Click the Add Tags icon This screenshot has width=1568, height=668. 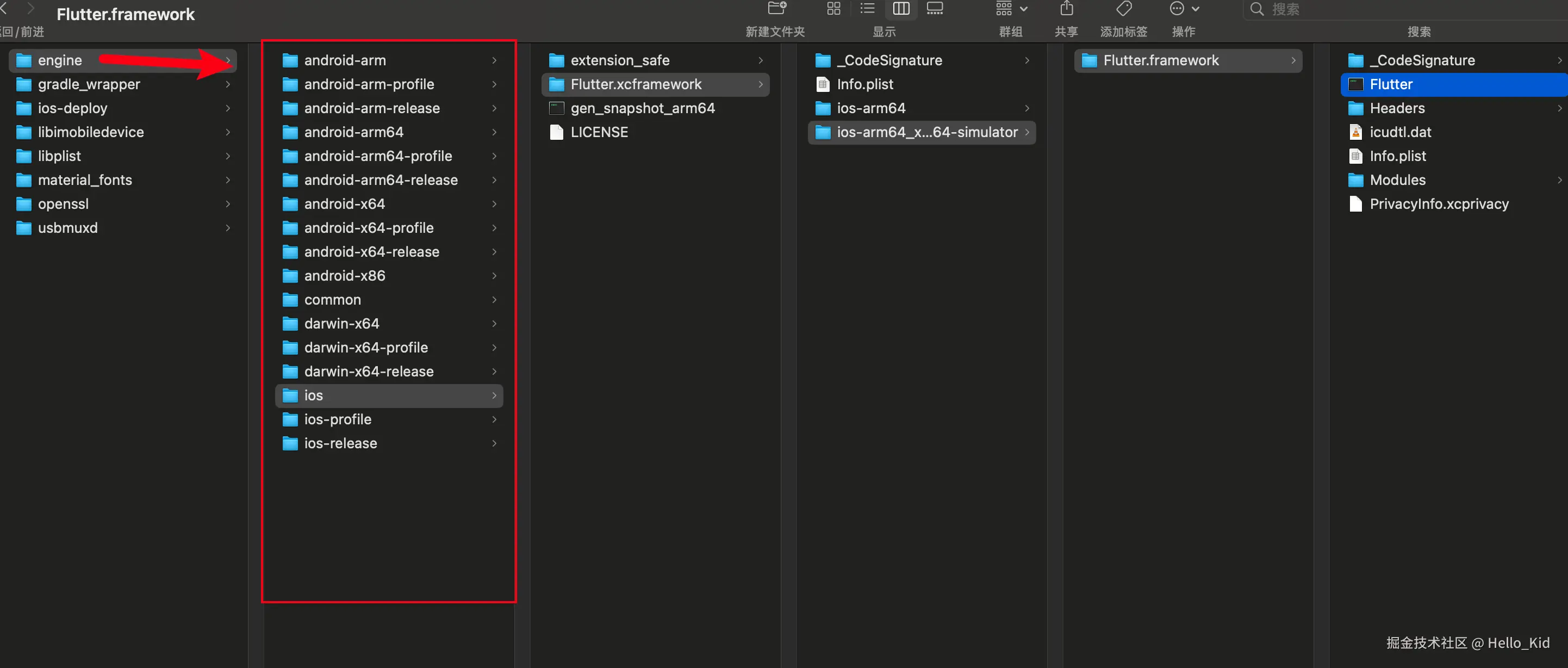pos(1124,9)
